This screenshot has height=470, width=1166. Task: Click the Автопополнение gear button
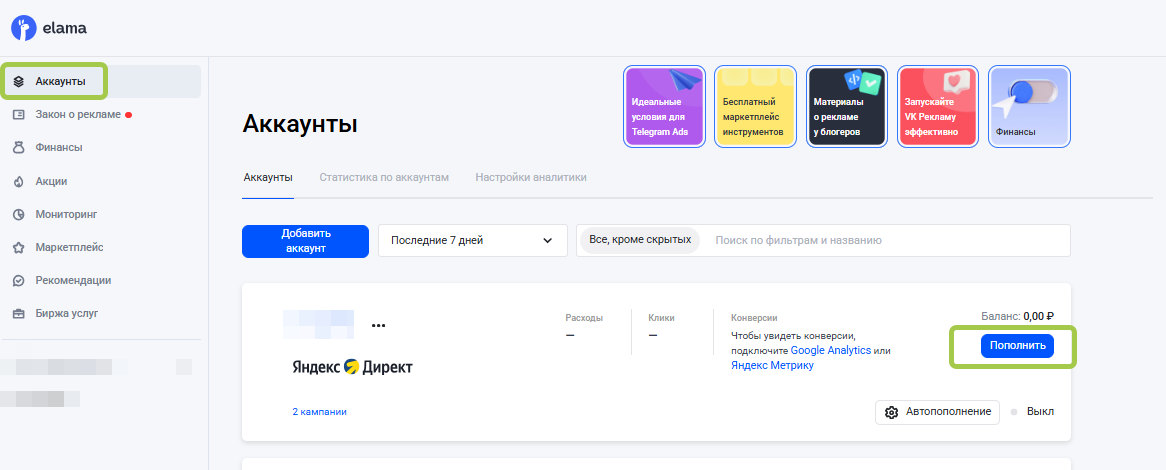[937, 412]
